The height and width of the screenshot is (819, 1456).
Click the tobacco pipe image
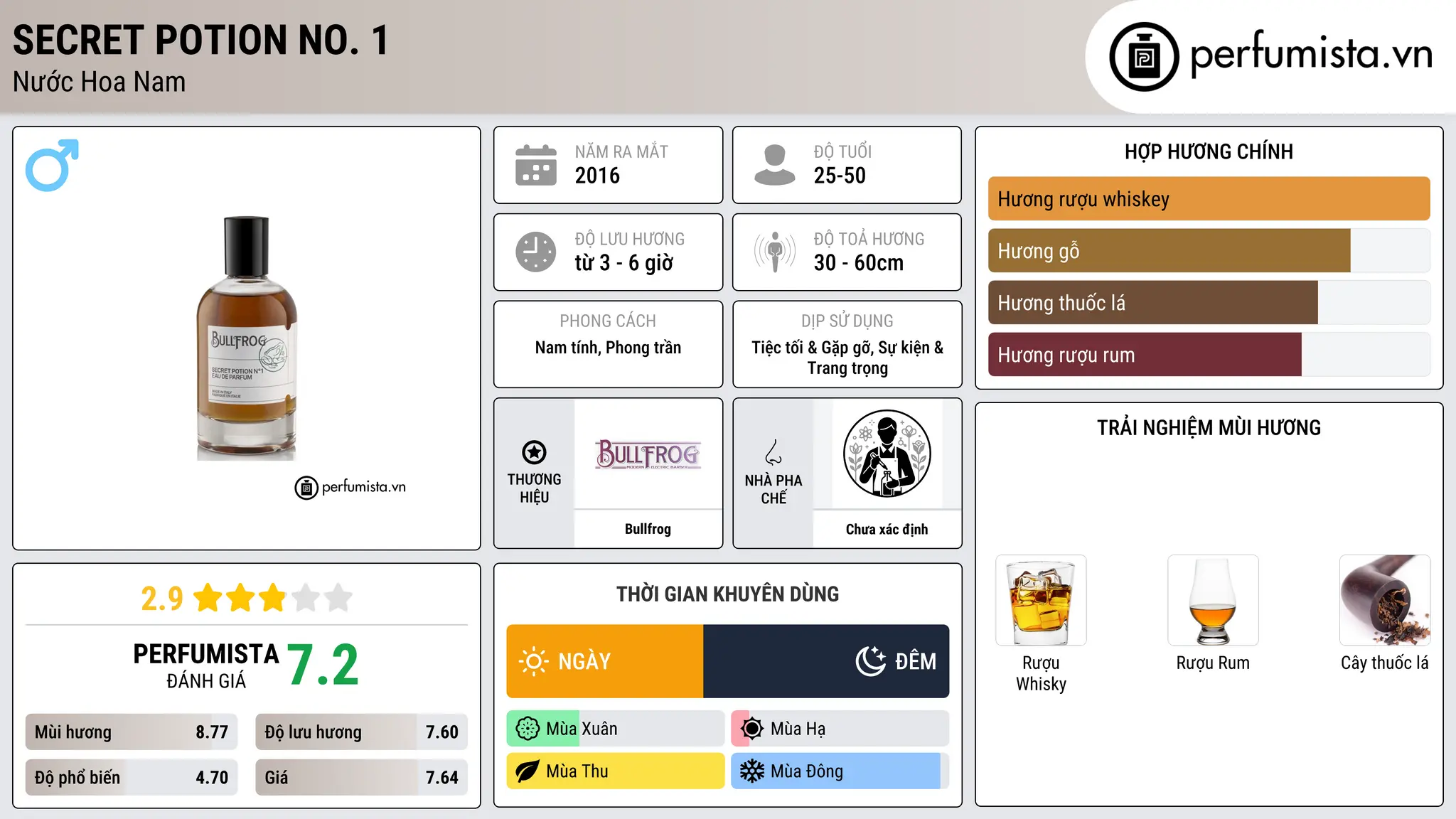1385,600
